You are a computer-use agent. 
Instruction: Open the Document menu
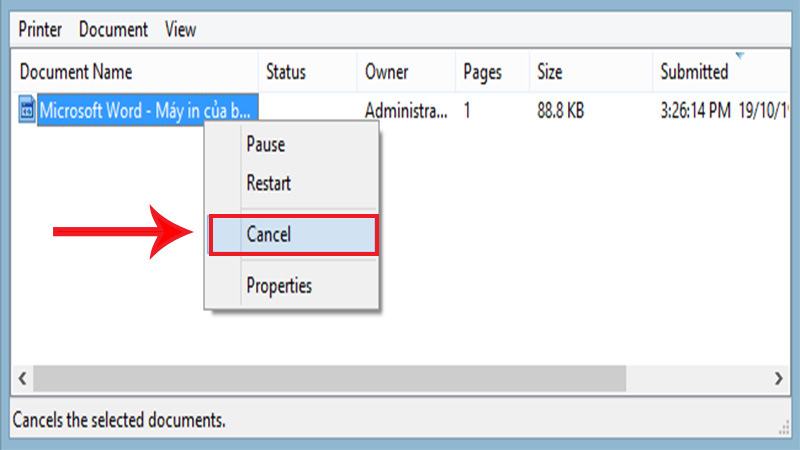click(x=113, y=30)
